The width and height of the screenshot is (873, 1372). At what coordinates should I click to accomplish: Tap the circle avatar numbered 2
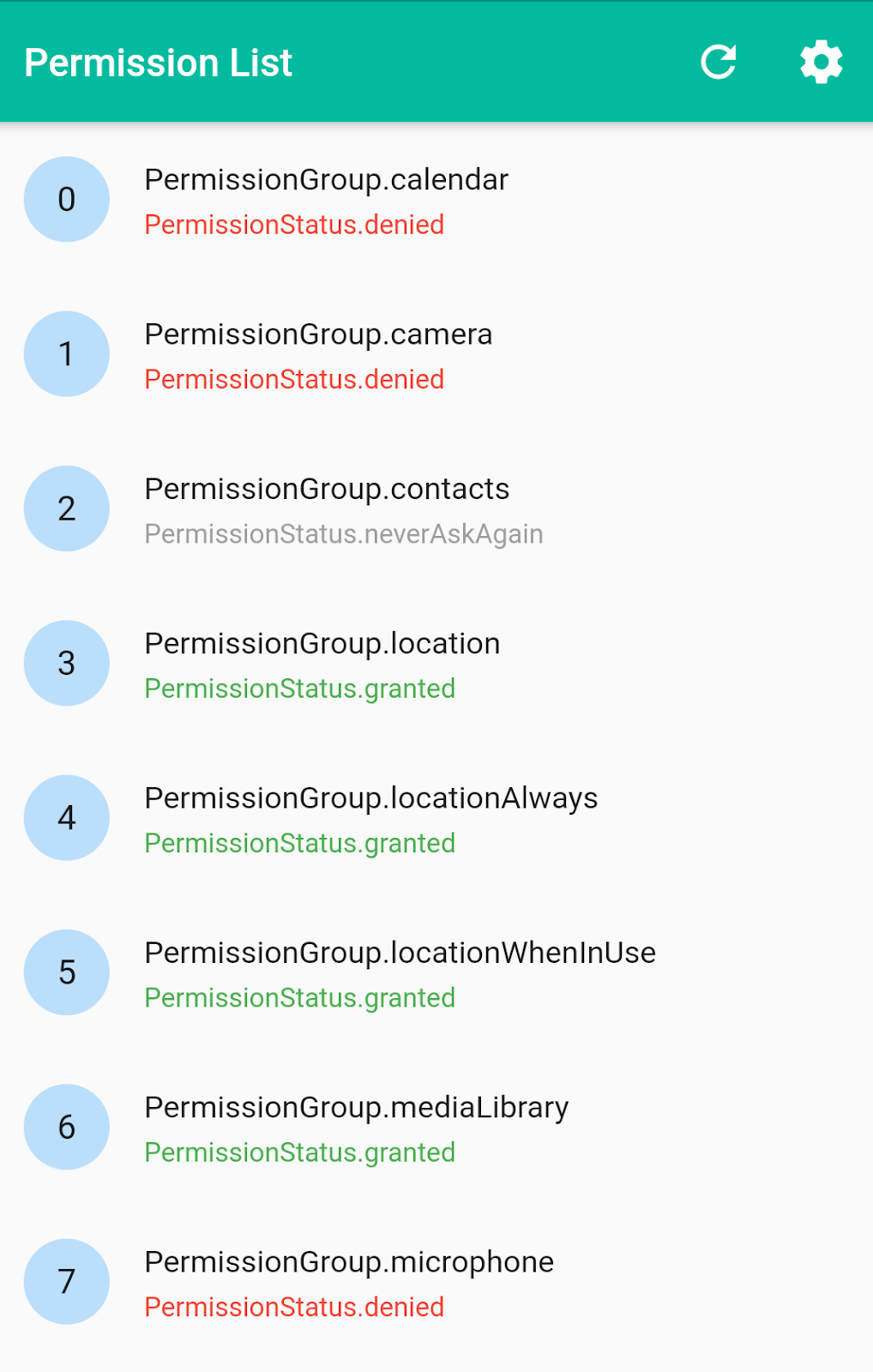click(x=67, y=508)
